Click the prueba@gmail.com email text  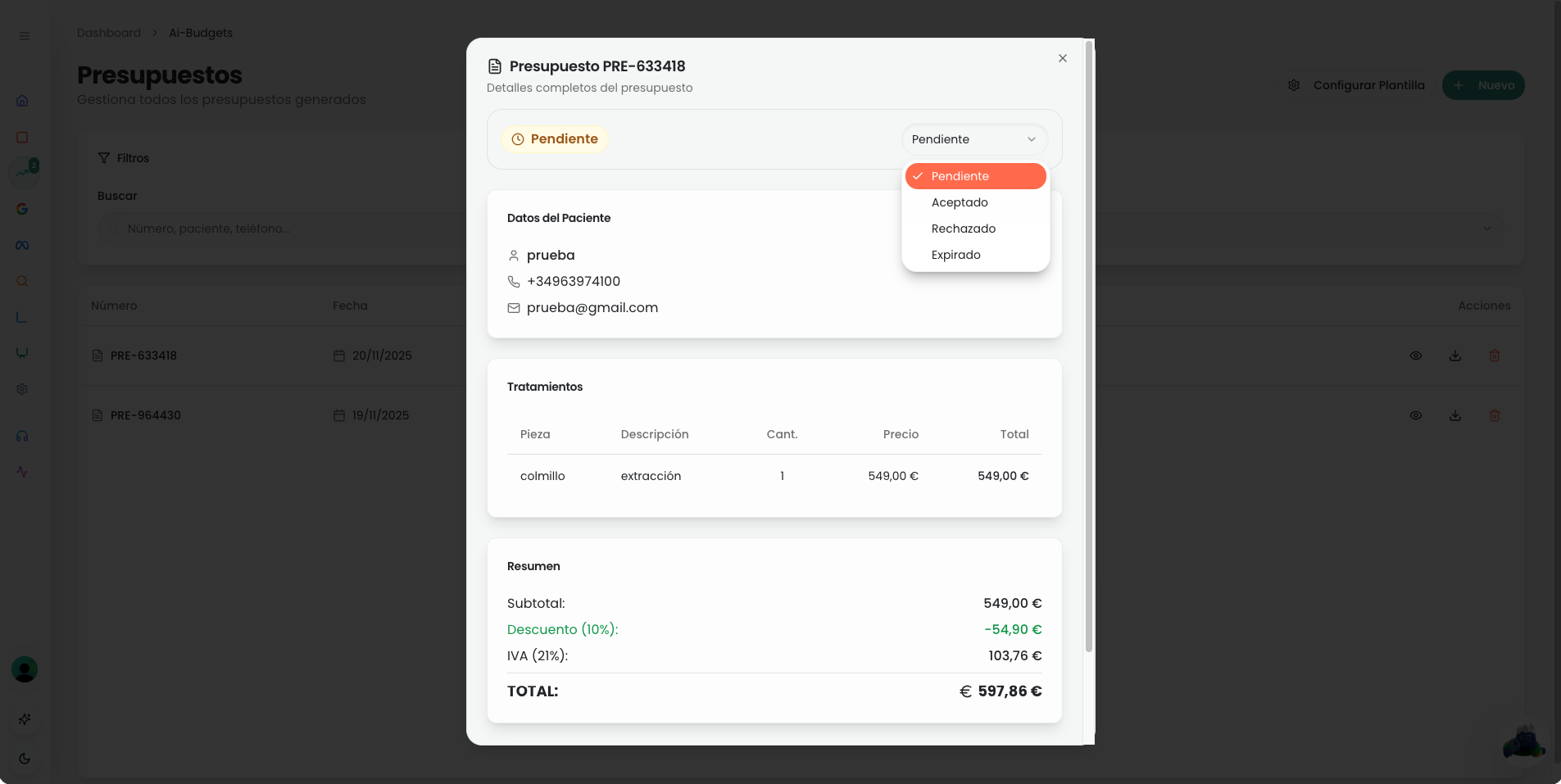click(x=592, y=308)
